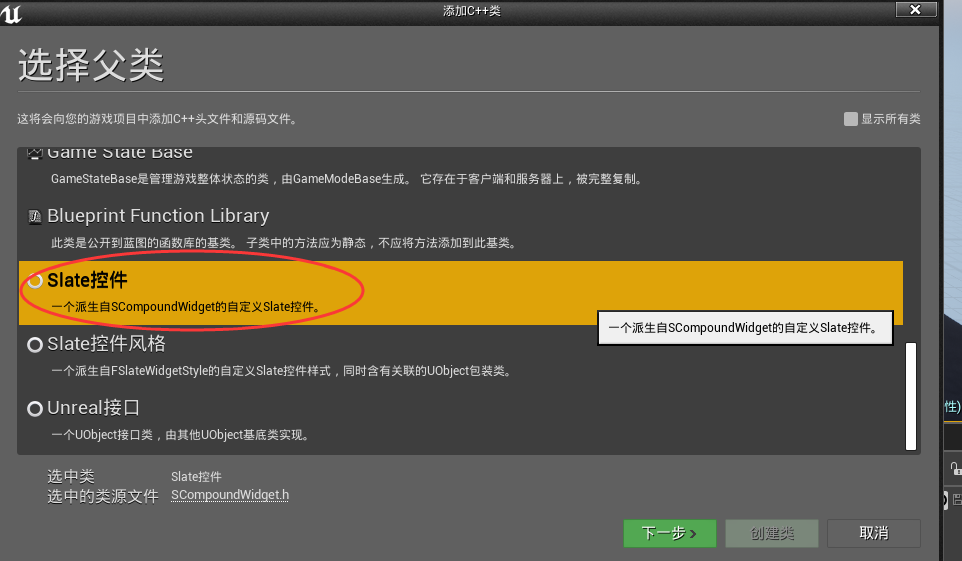Click the 选中类 value Slate控件 text
The image size is (962, 561).
click(x=196, y=477)
